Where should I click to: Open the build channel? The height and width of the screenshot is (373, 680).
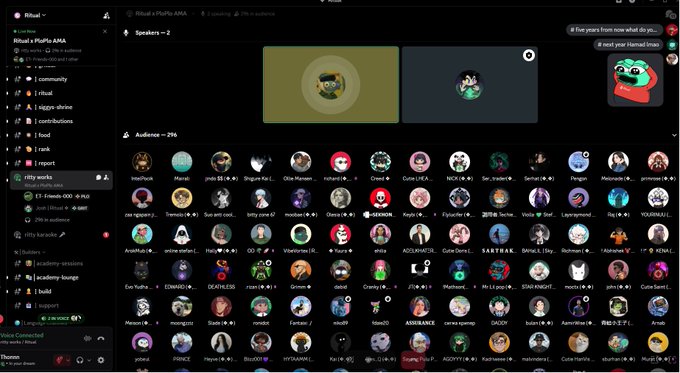click(x=60, y=291)
